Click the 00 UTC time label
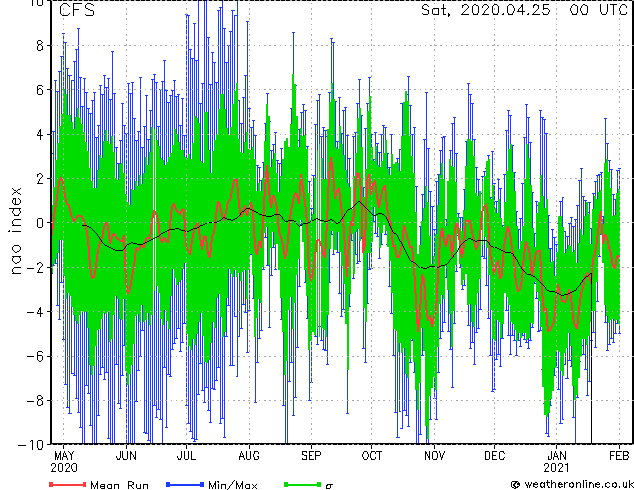The height and width of the screenshot is (490, 634). click(598, 10)
